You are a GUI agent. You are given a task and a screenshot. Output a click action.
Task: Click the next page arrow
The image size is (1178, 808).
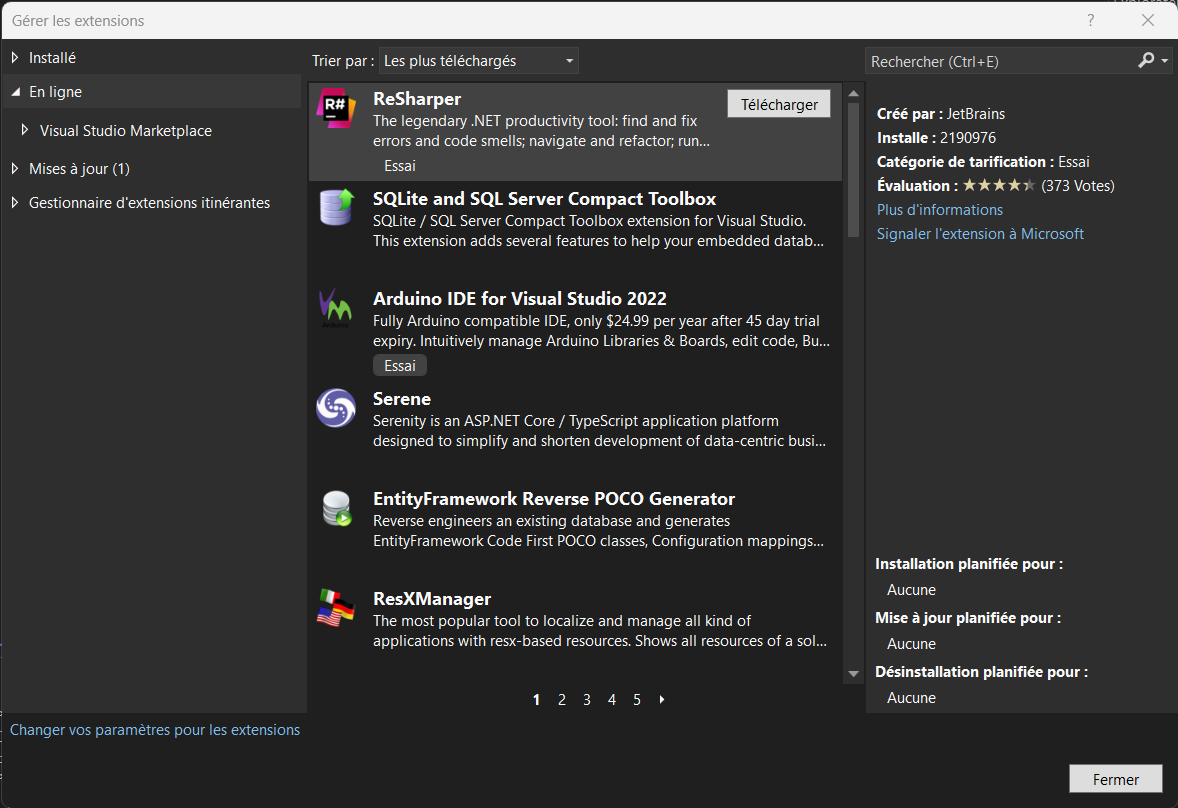[662, 700]
